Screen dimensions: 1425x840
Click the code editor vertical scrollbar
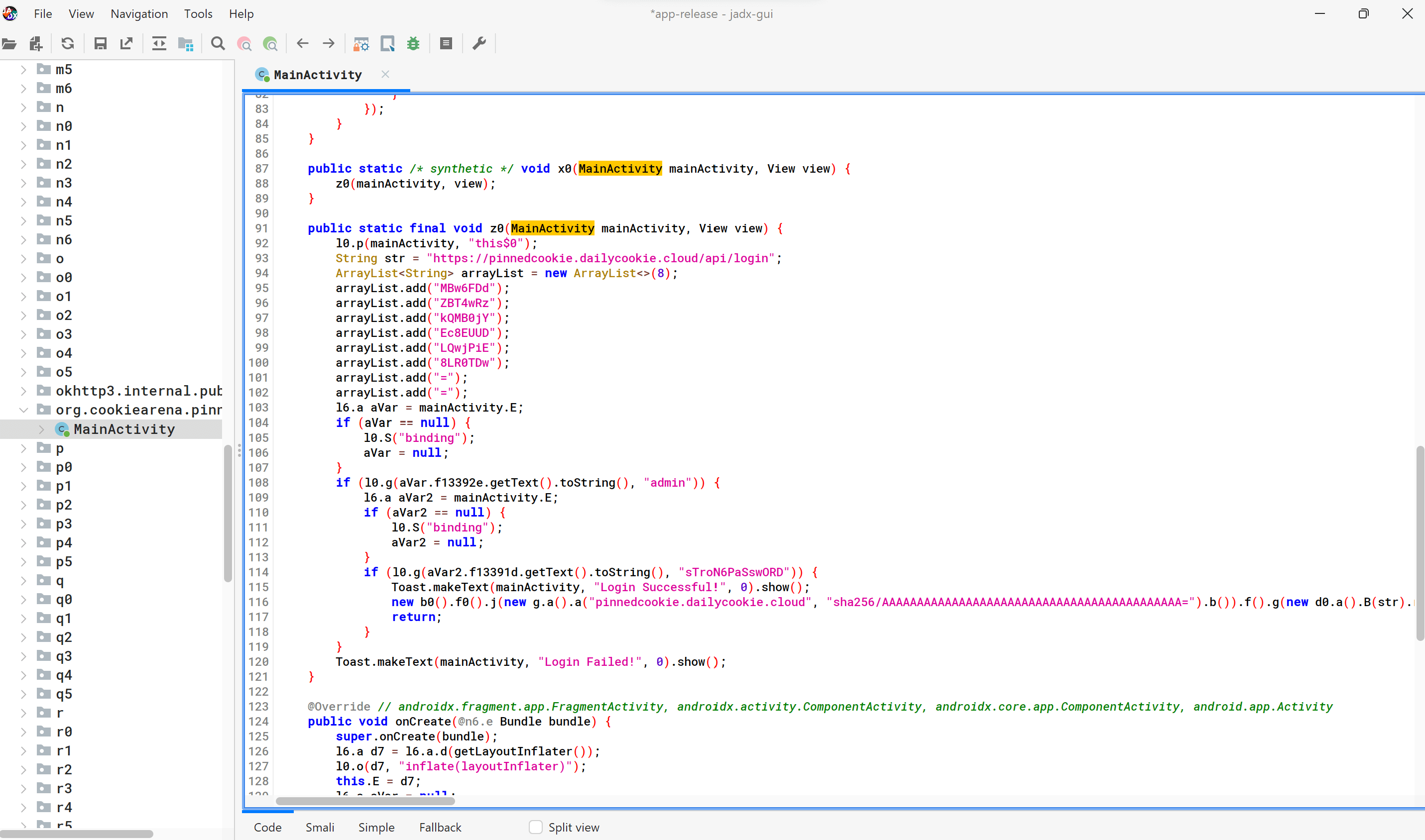[x=1420, y=543]
